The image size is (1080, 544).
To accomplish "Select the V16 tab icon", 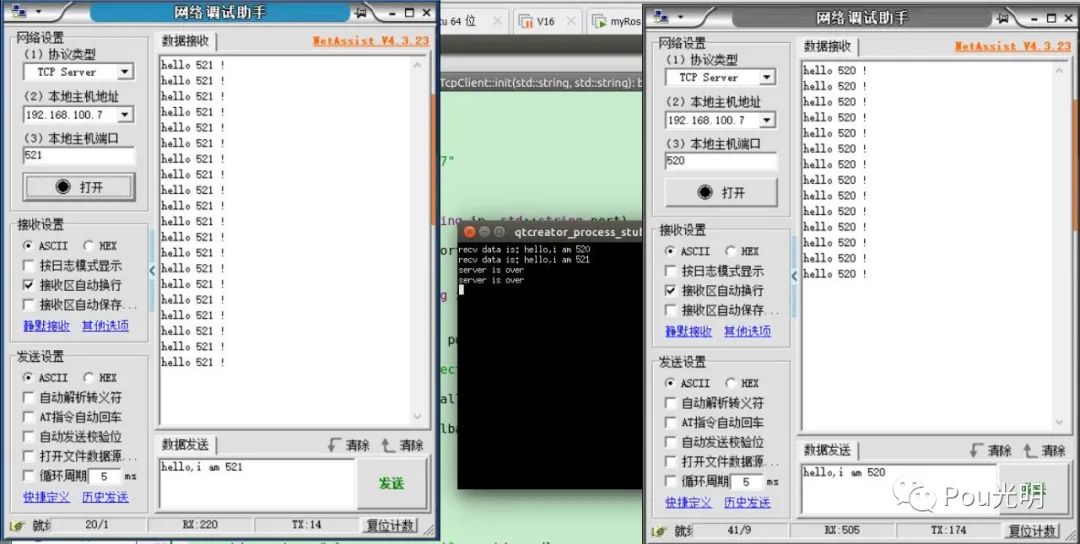I will (526, 21).
